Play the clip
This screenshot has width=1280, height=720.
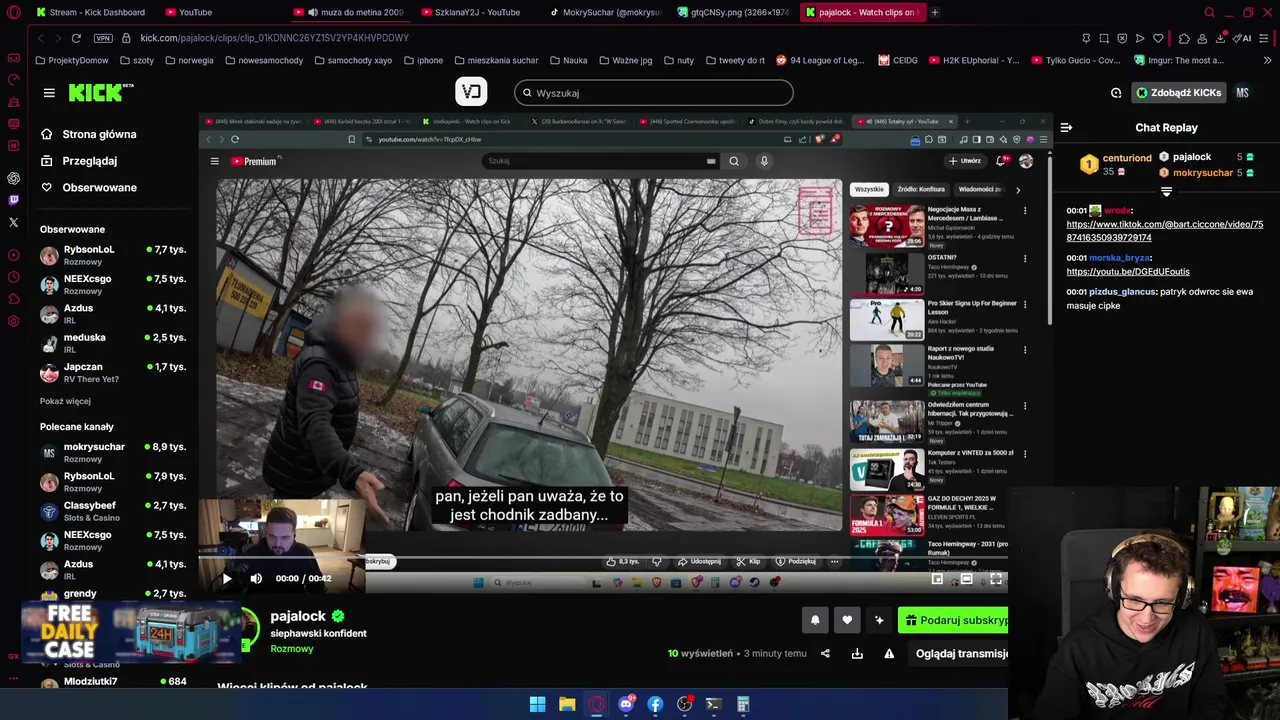[227, 578]
